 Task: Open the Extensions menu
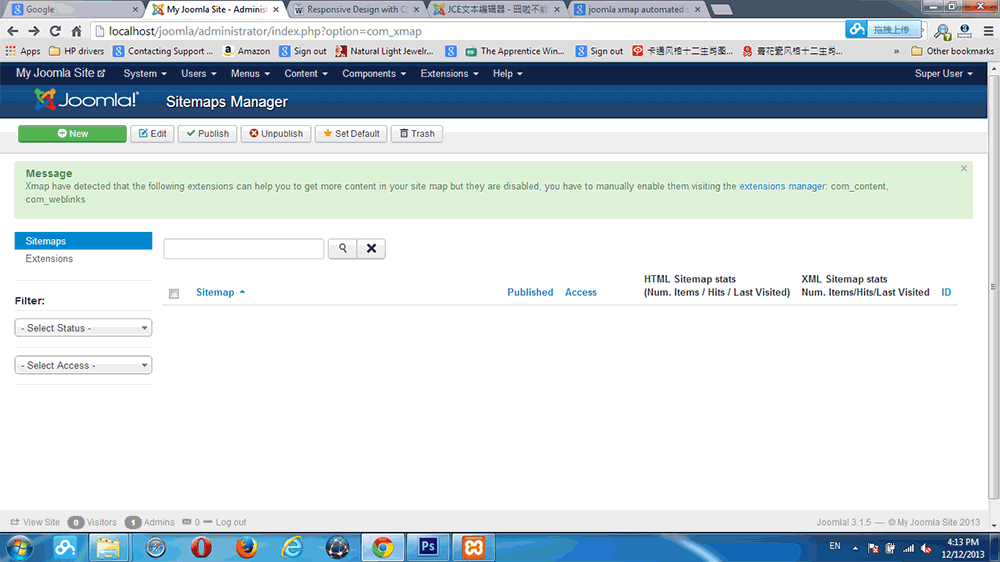pos(449,73)
